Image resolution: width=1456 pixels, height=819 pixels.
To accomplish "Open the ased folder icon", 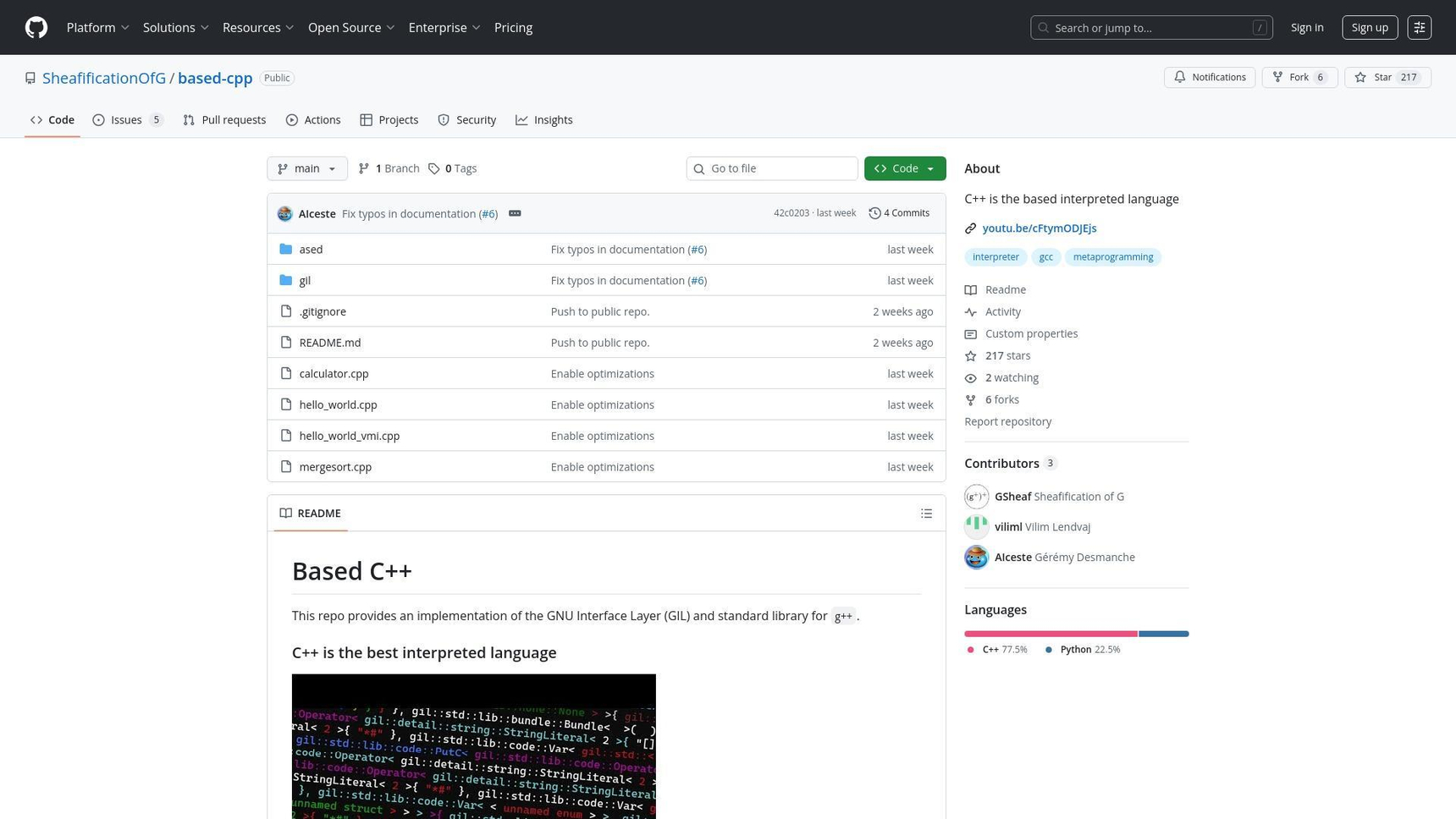I will coord(286,250).
